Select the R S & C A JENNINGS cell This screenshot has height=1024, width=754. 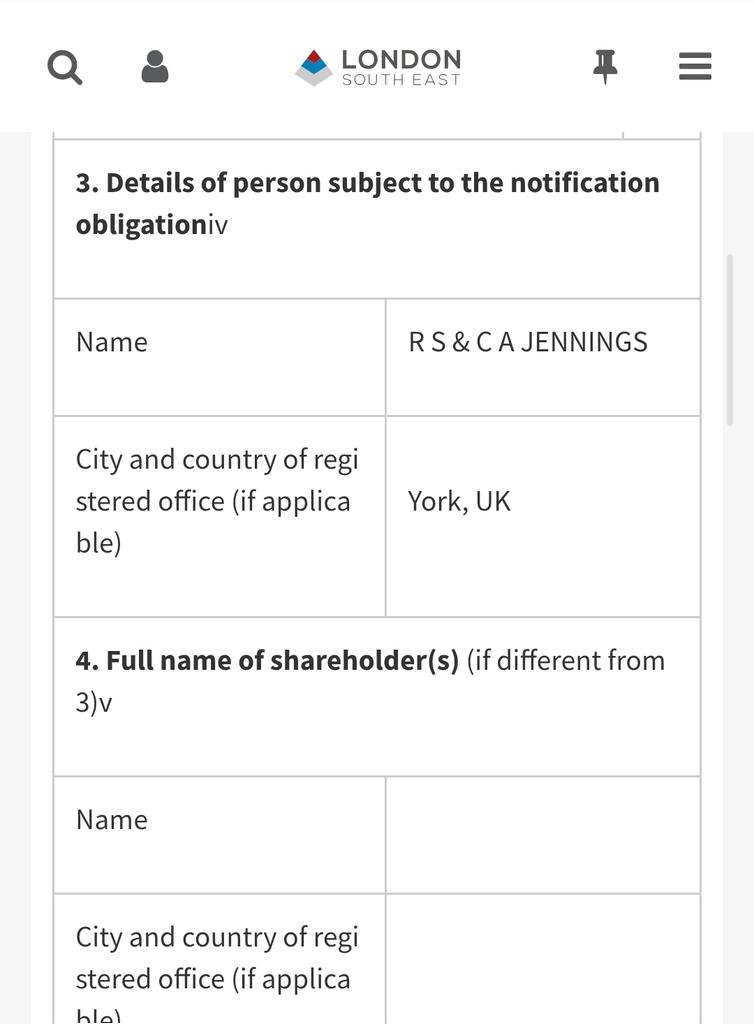(528, 342)
